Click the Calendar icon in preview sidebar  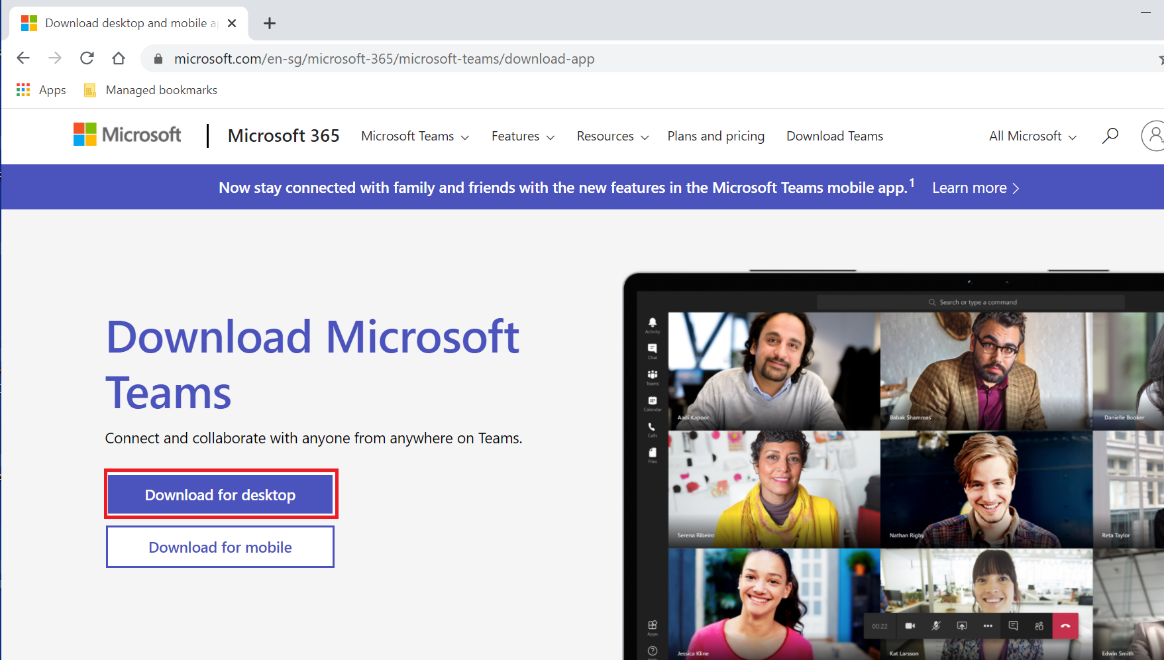653,402
